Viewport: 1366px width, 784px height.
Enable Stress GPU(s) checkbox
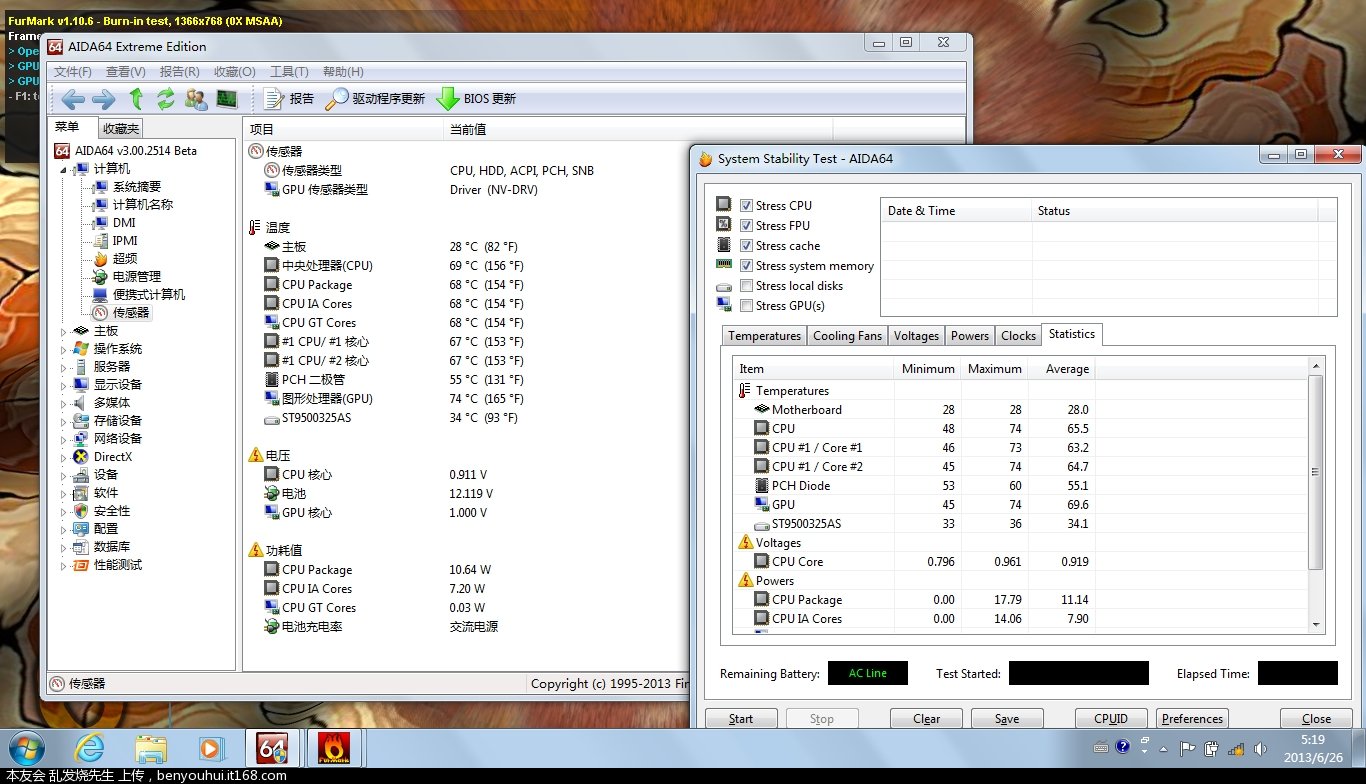point(746,306)
